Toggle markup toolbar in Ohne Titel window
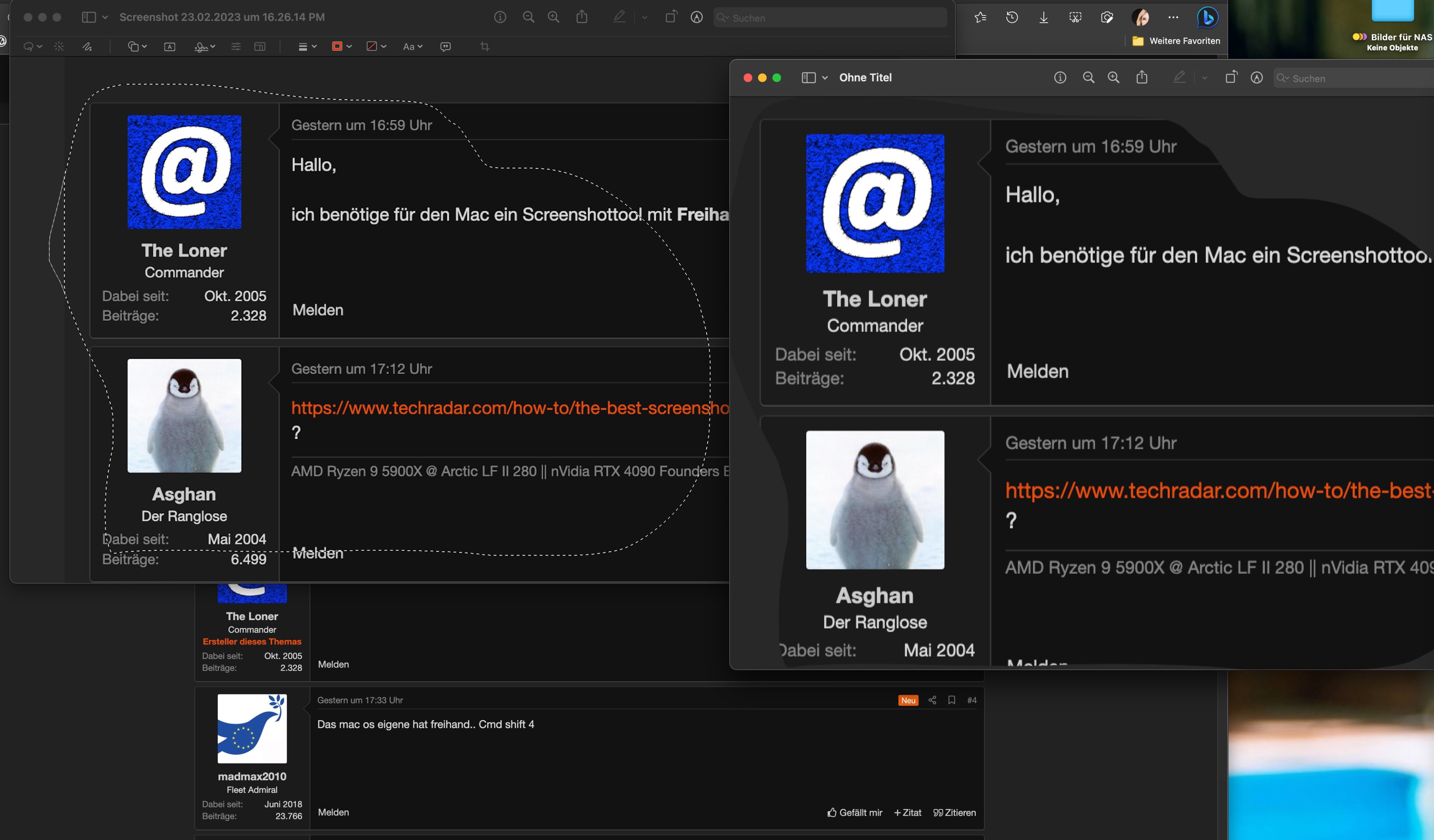The width and height of the screenshot is (1434, 840). pyautogui.click(x=1257, y=77)
